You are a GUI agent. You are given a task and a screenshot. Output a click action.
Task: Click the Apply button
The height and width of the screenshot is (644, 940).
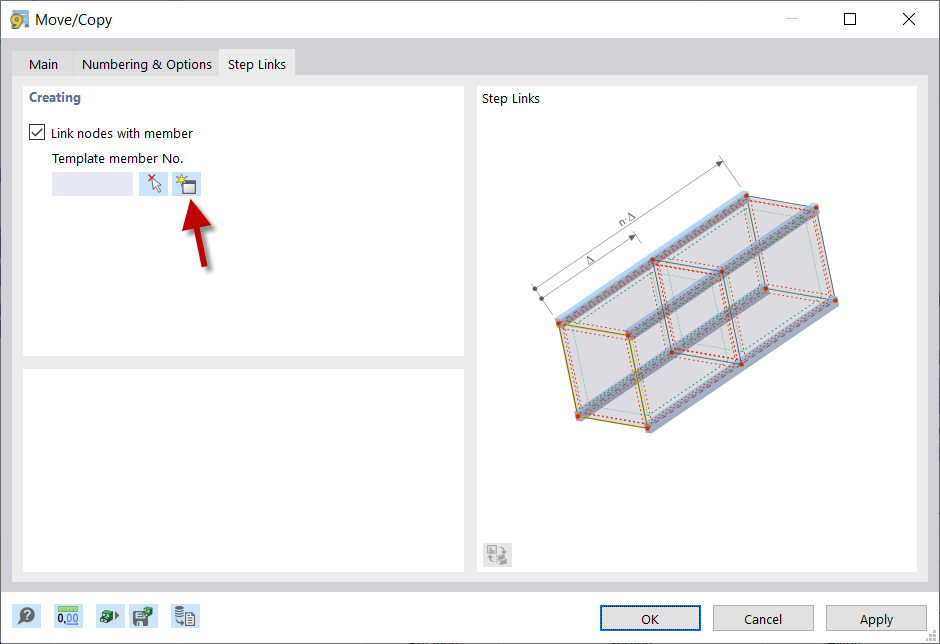876,618
